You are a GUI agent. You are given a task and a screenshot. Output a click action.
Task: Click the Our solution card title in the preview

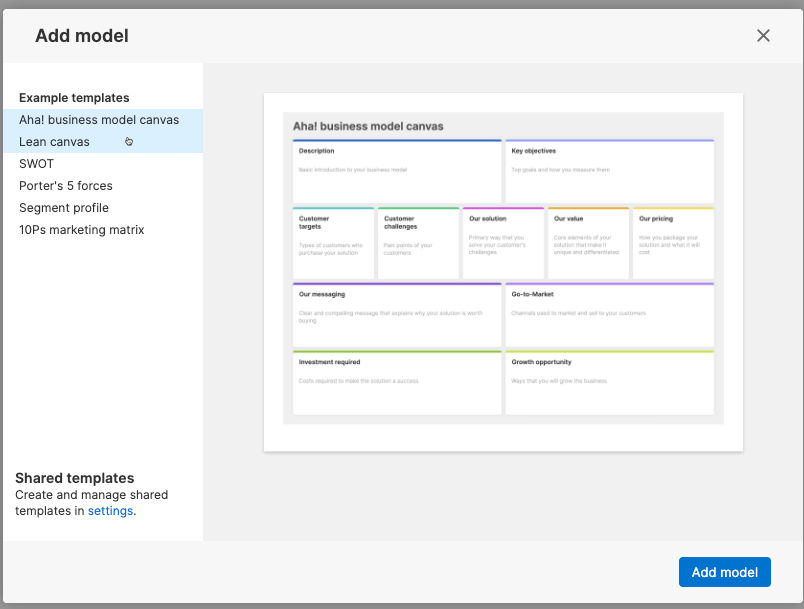click(488, 219)
